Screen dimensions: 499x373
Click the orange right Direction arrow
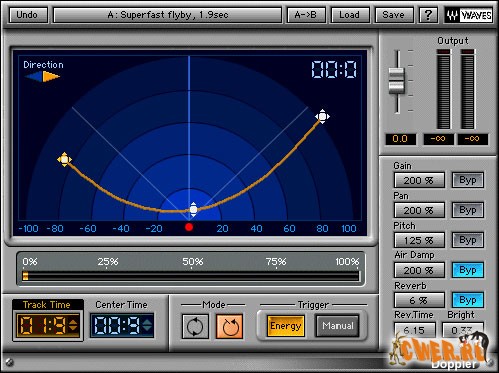[51, 77]
